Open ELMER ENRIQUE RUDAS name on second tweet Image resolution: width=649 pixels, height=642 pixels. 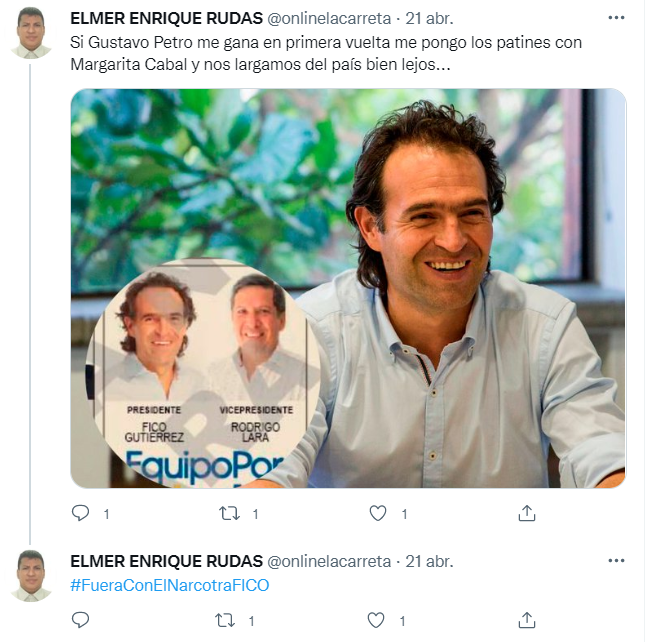pyautogui.click(x=166, y=561)
